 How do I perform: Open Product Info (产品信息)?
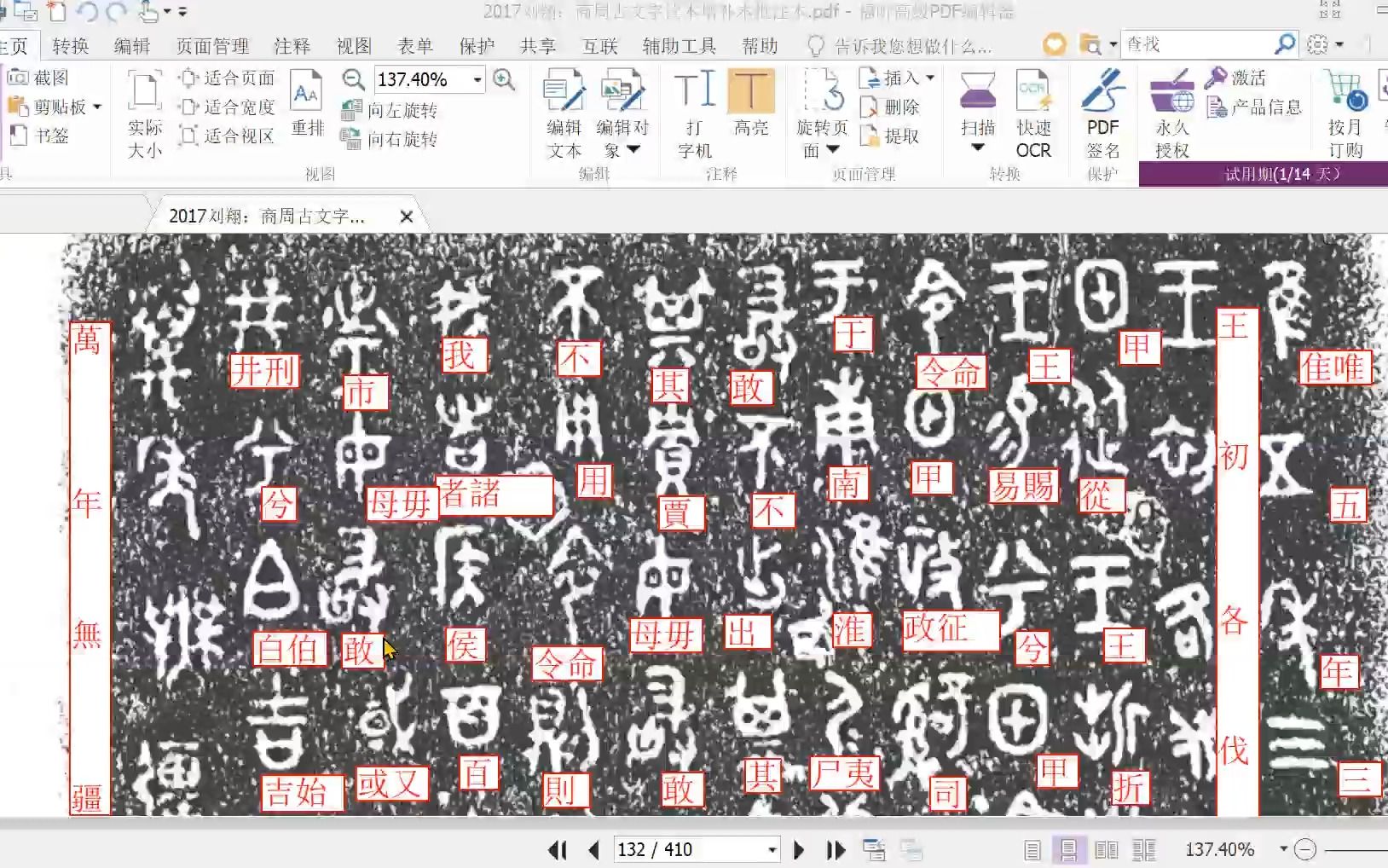click(x=1254, y=107)
